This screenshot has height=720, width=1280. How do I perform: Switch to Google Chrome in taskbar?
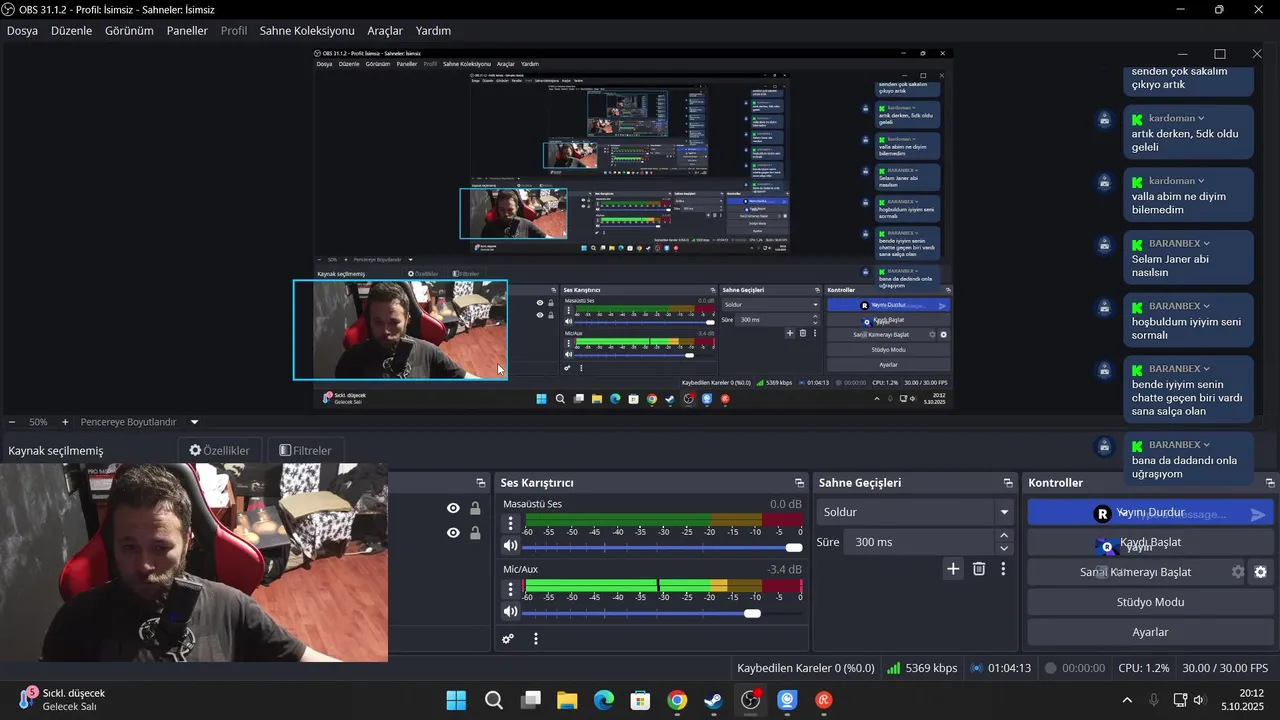677,700
